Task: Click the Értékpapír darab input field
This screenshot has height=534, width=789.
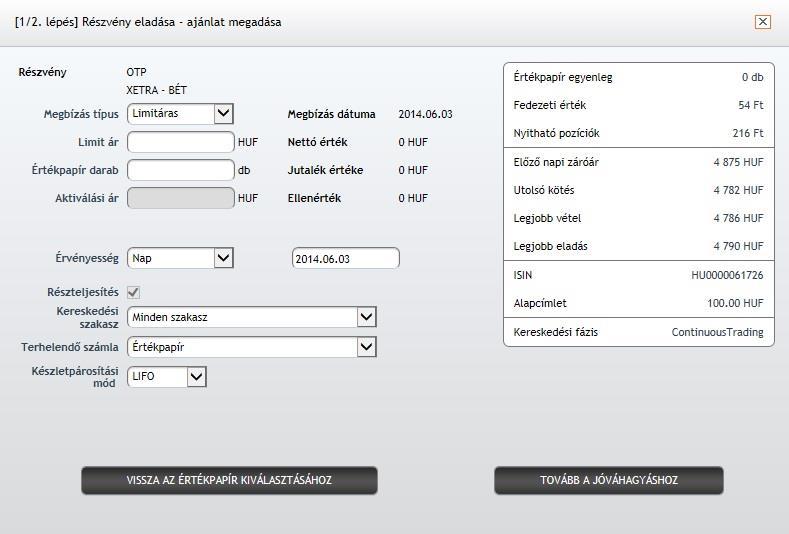Action: (x=181, y=170)
